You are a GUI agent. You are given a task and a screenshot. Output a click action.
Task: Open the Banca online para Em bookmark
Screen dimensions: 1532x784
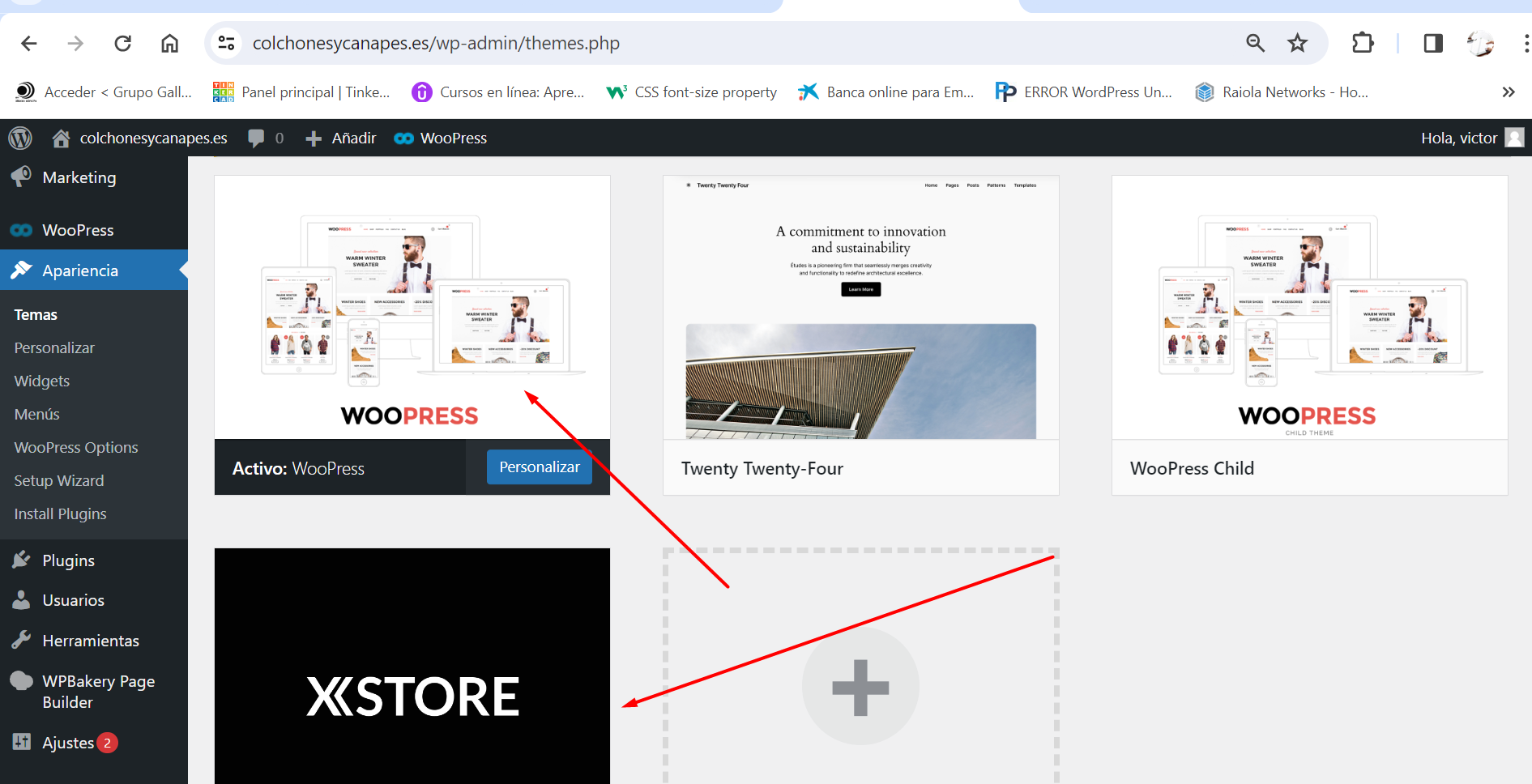click(x=886, y=92)
